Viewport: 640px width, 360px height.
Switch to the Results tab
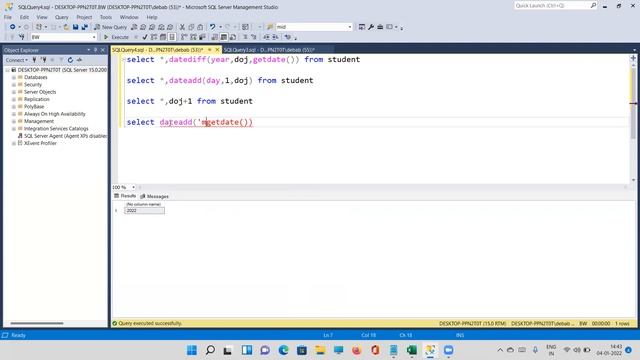tap(125, 196)
